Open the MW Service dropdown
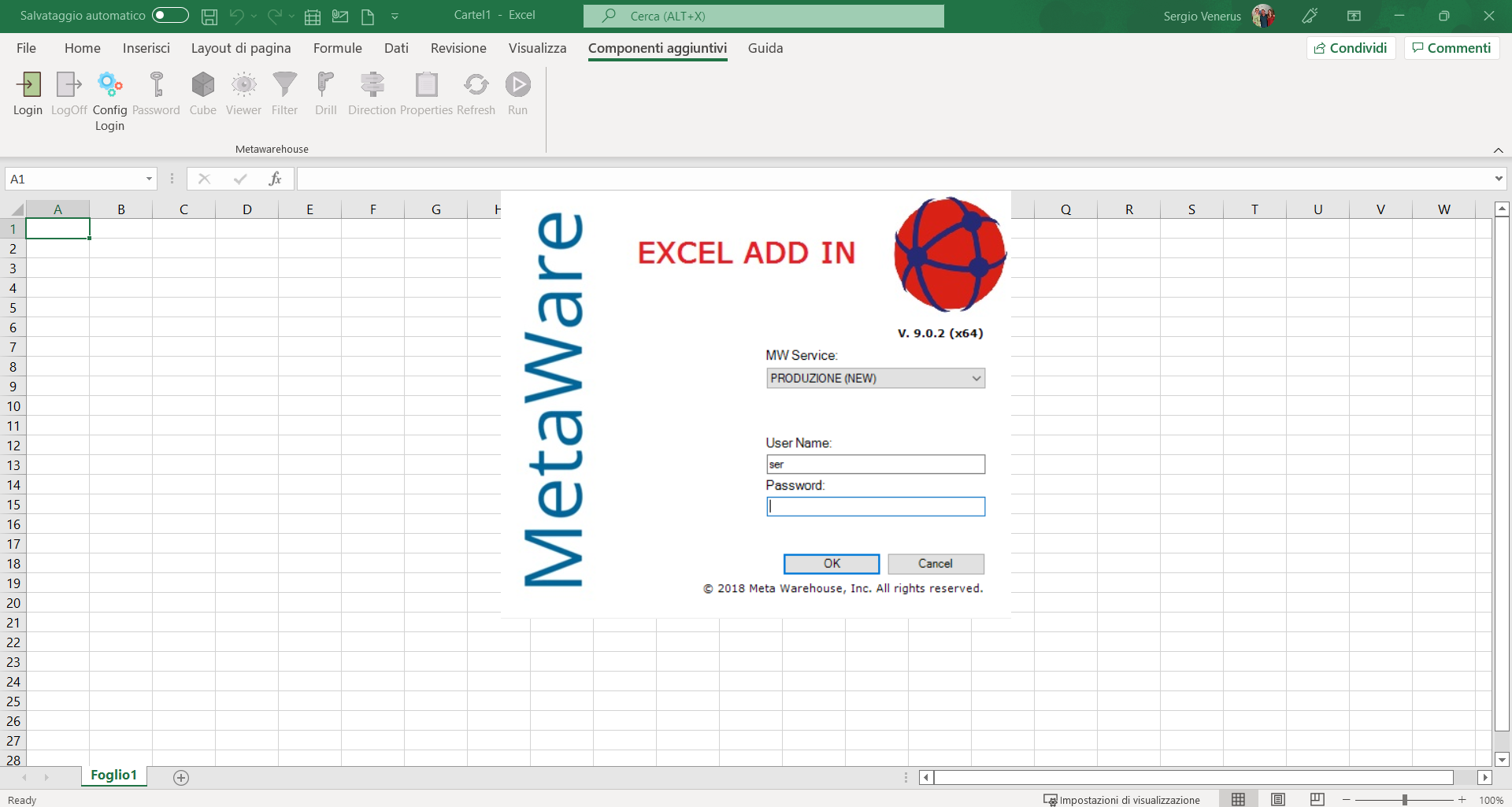Screen dimensions: 1512x807 click(x=876, y=379)
